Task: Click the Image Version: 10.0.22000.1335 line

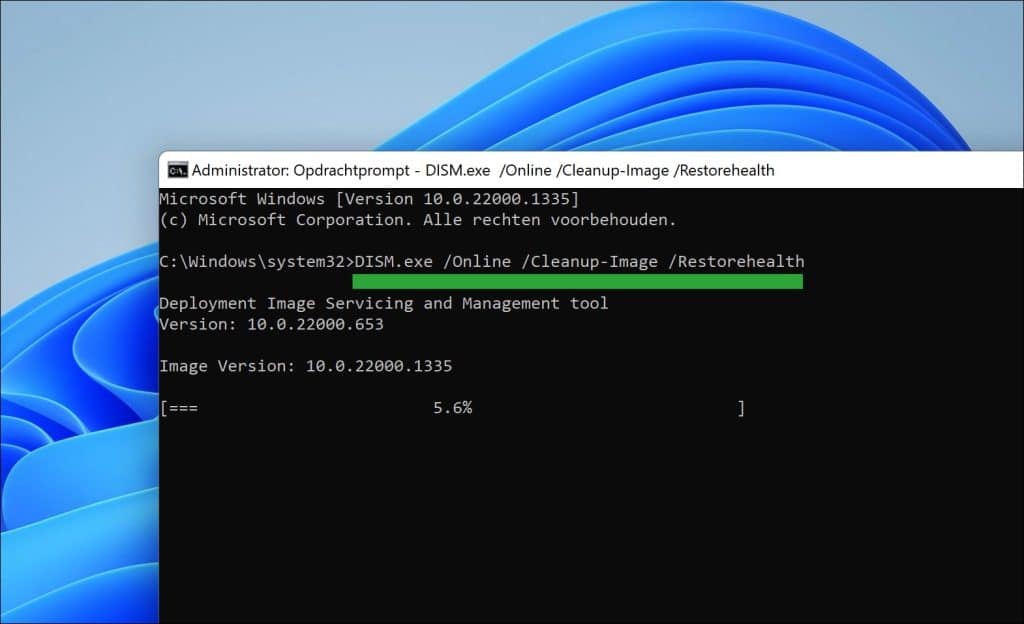Action: pyautogui.click(x=305, y=365)
